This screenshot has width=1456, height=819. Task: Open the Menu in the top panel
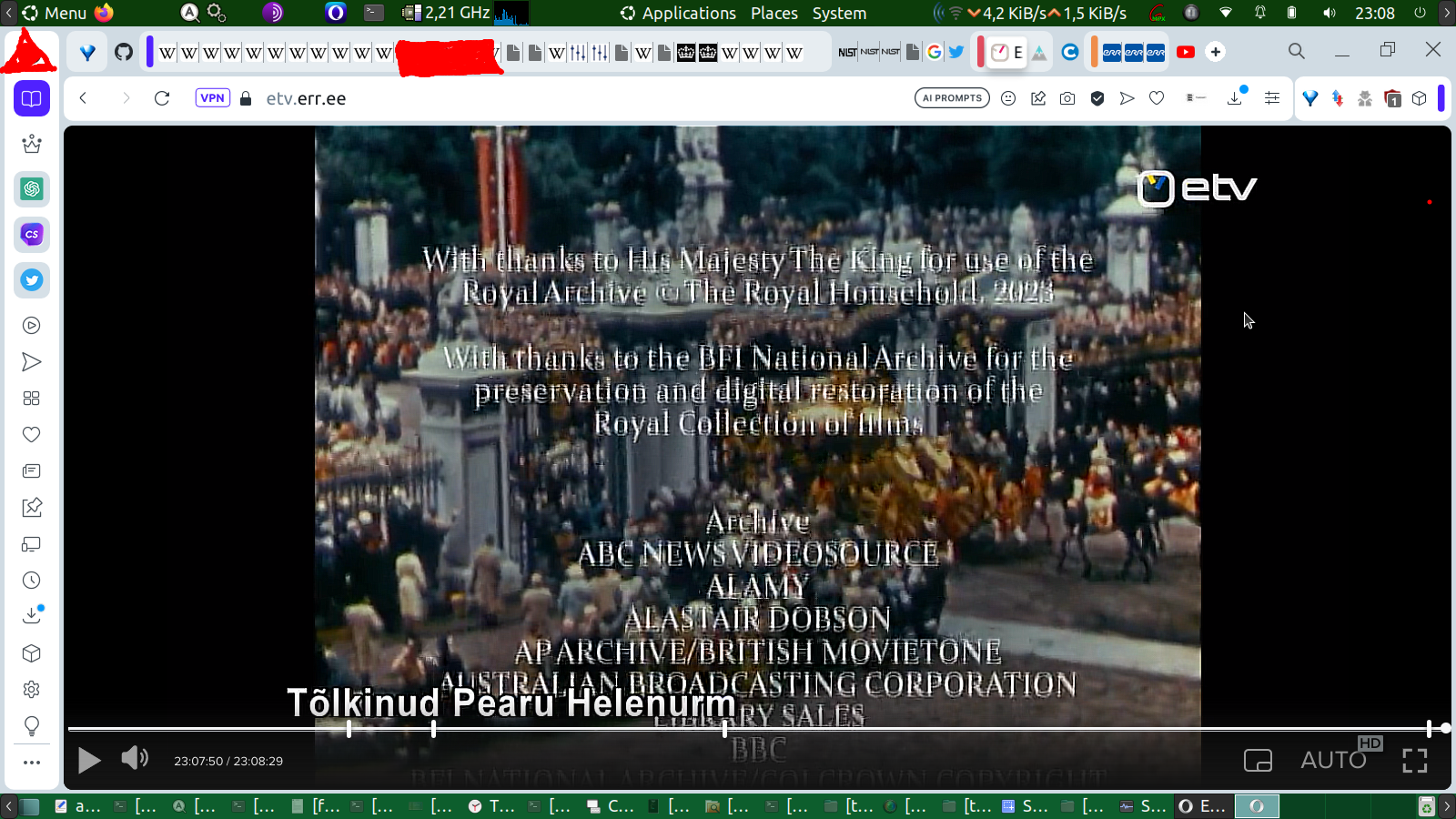(x=56, y=13)
